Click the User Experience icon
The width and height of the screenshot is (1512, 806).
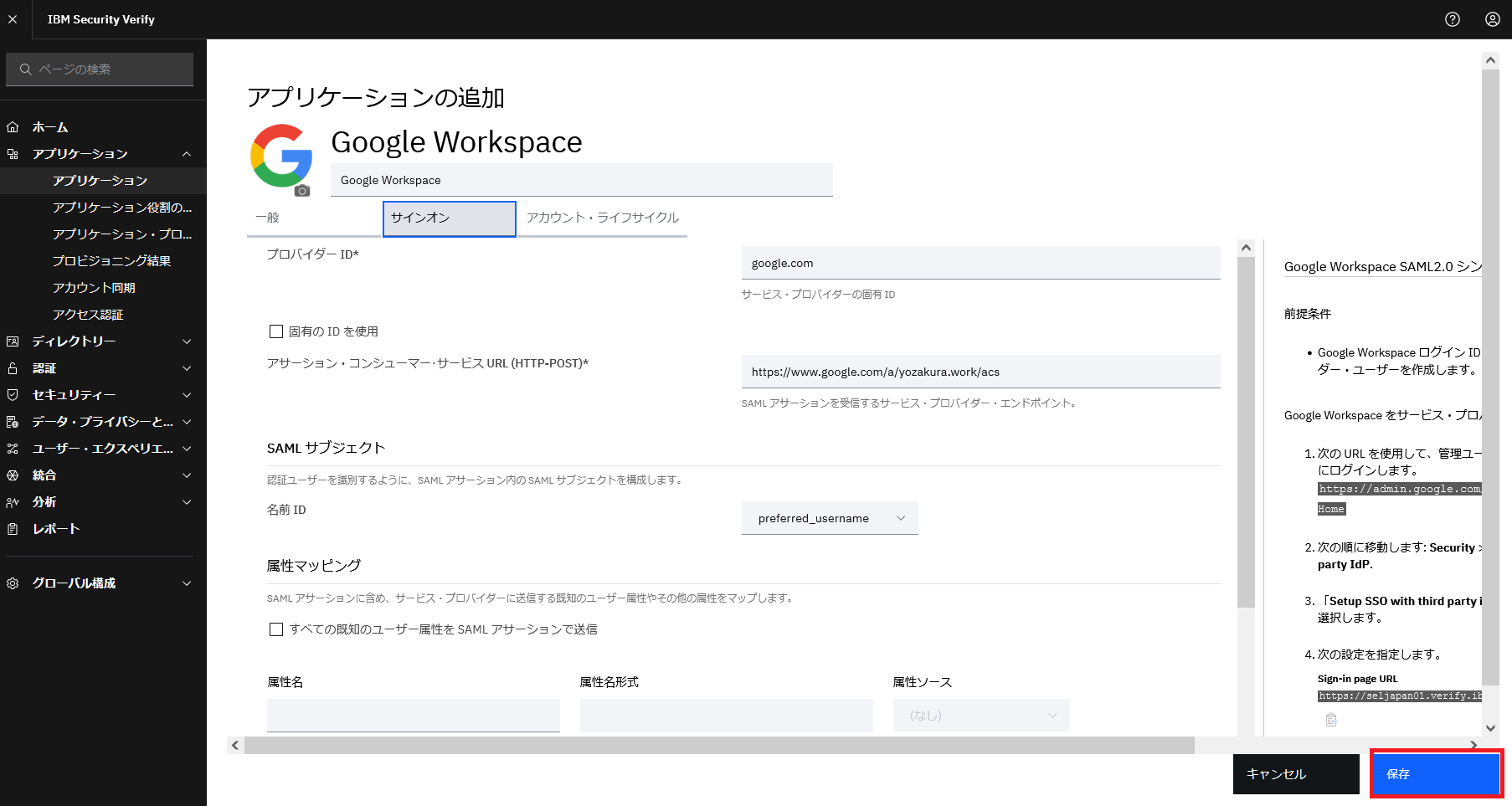click(x=13, y=449)
